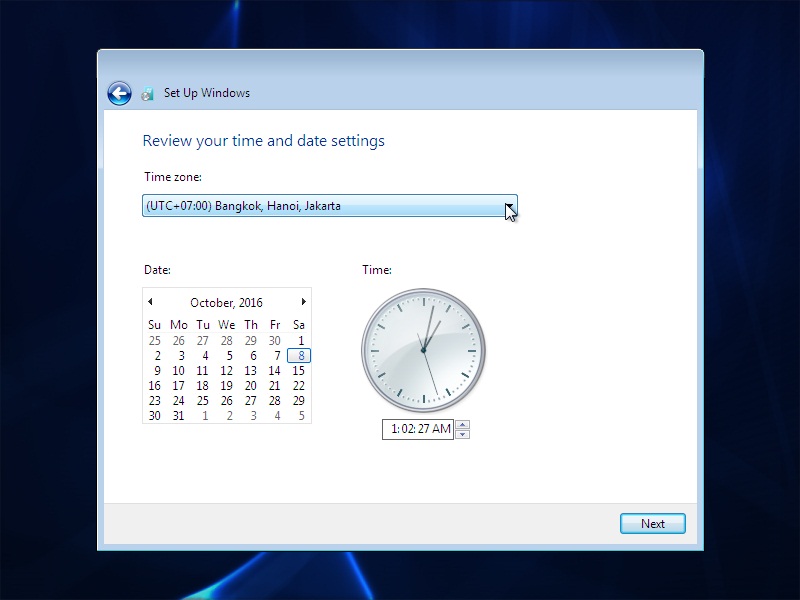Select October 13 in the calendar

point(251,370)
